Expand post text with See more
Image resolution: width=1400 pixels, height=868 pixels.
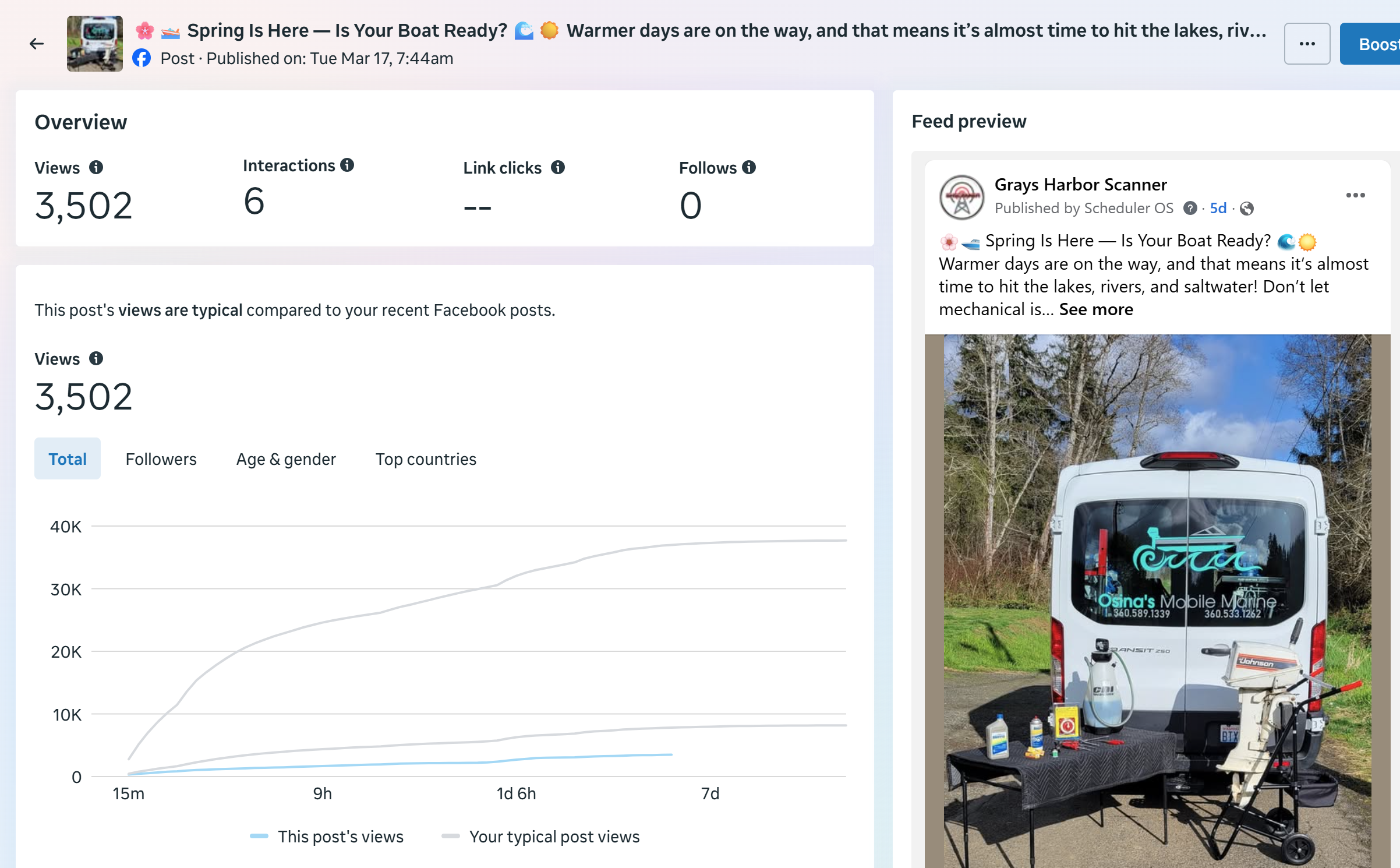pos(1096,309)
